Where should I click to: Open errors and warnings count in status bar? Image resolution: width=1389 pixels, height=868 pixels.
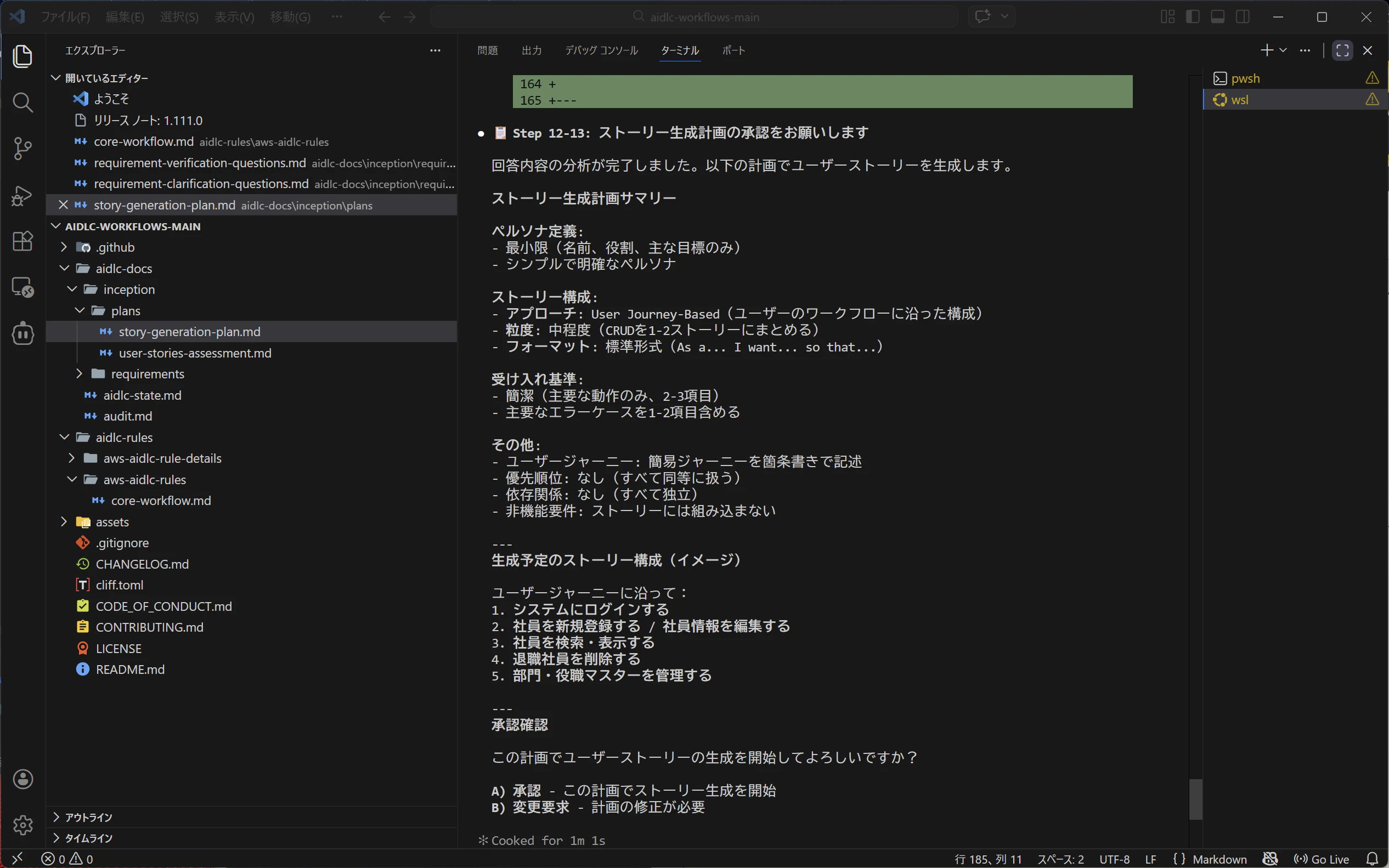(x=67, y=859)
